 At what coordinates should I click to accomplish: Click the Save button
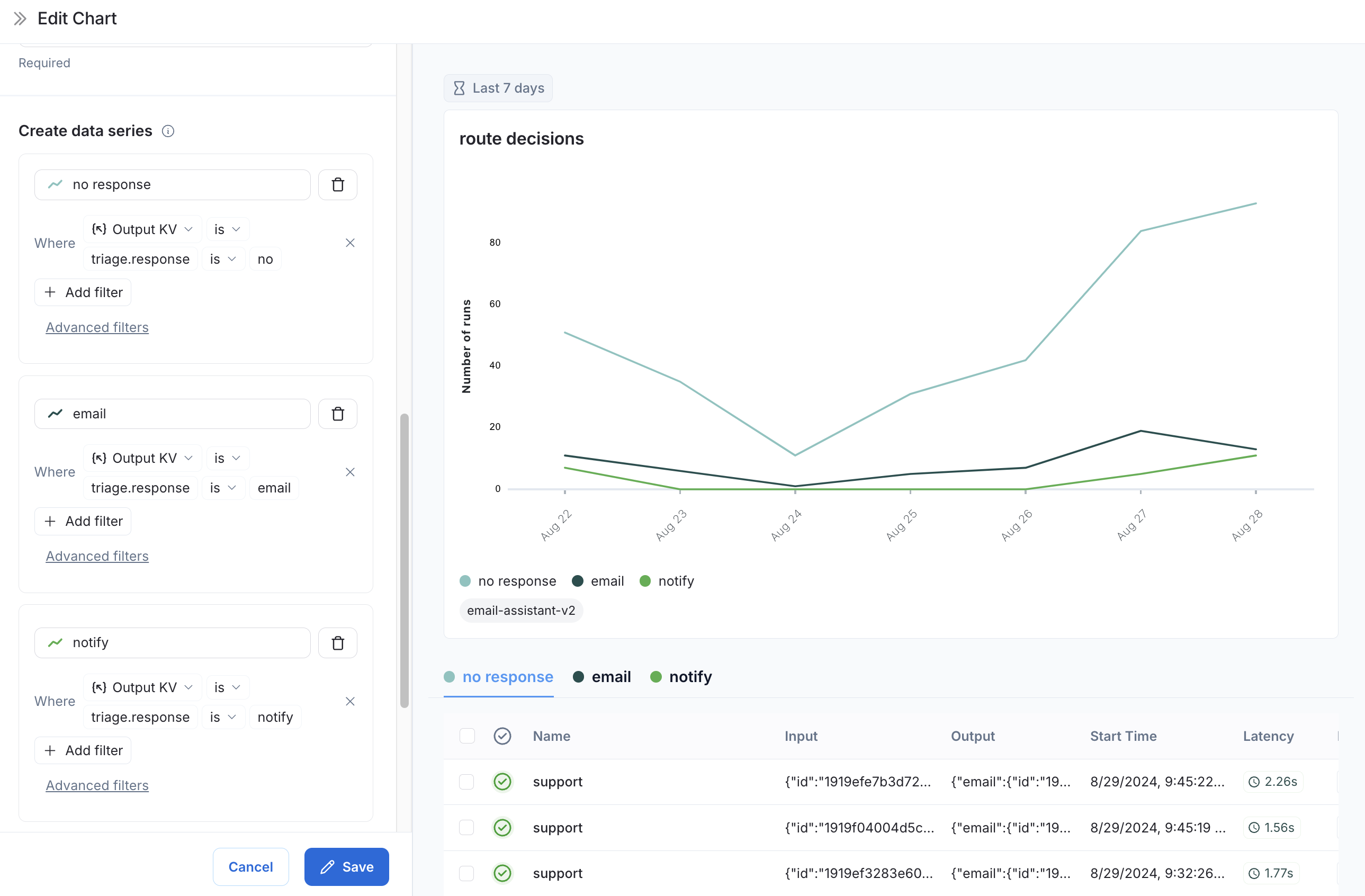click(x=346, y=866)
